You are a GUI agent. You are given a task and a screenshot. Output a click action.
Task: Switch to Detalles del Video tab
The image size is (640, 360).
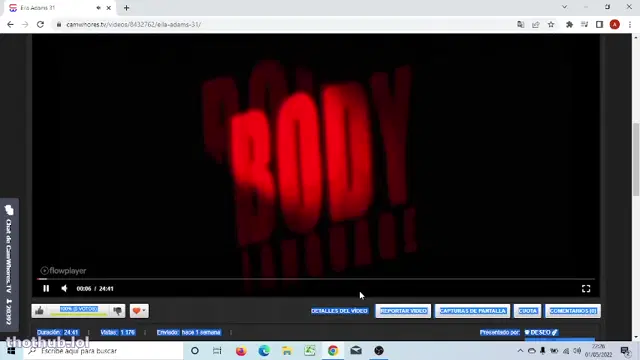[x=339, y=311]
